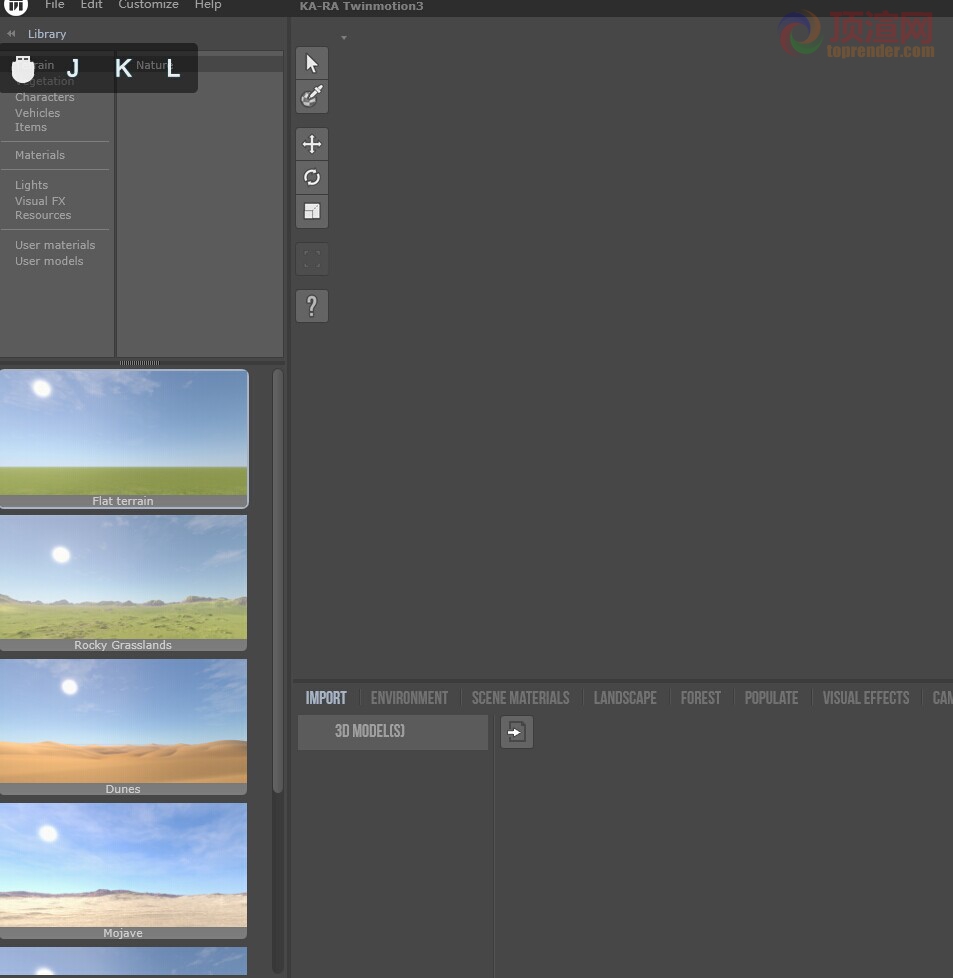Viewport: 953px width, 978px height.
Task: Select Items in the Library list
Action: pos(31,127)
